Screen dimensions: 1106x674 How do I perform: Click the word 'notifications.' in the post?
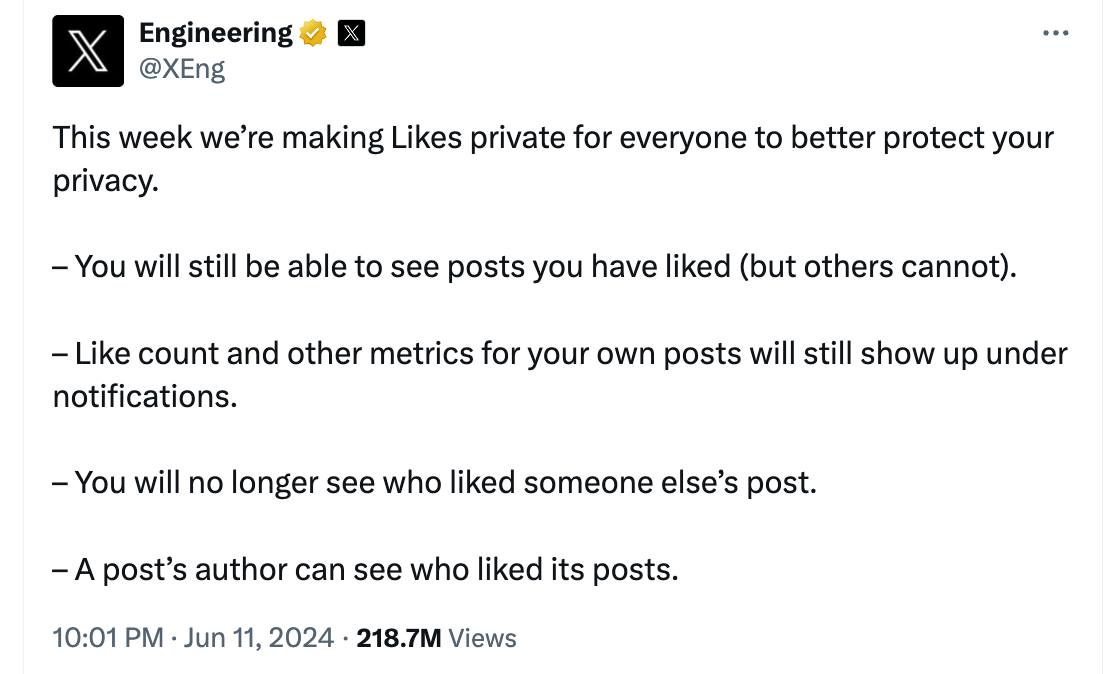point(145,396)
